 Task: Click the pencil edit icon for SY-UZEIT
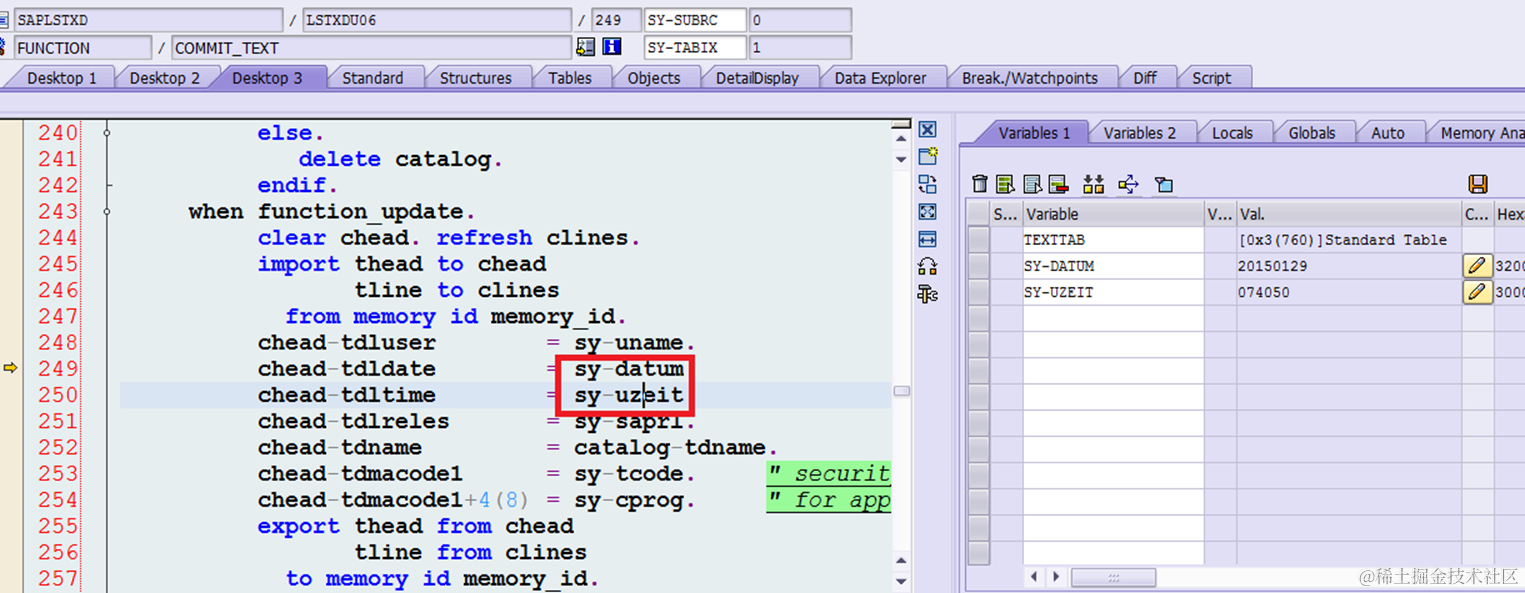tap(1477, 291)
